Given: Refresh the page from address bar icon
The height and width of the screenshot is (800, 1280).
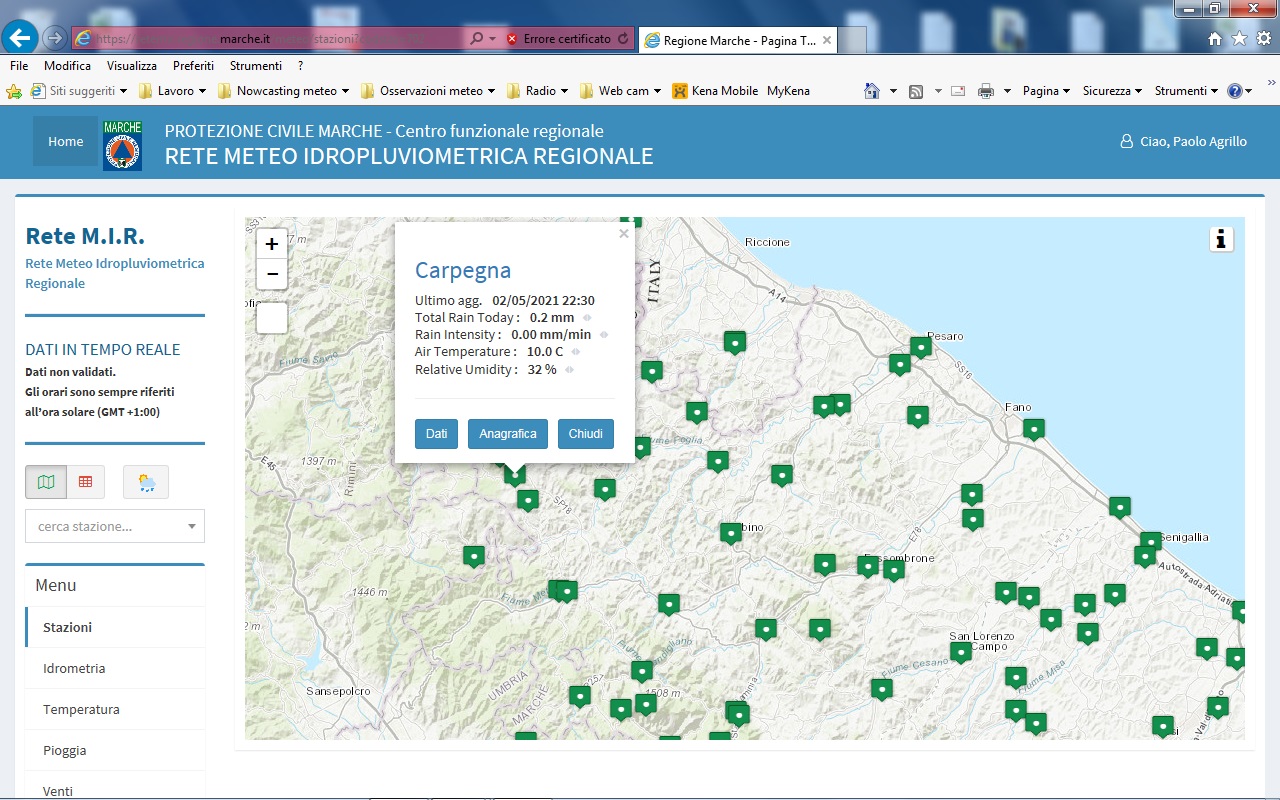Looking at the screenshot, I should (624, 39).
